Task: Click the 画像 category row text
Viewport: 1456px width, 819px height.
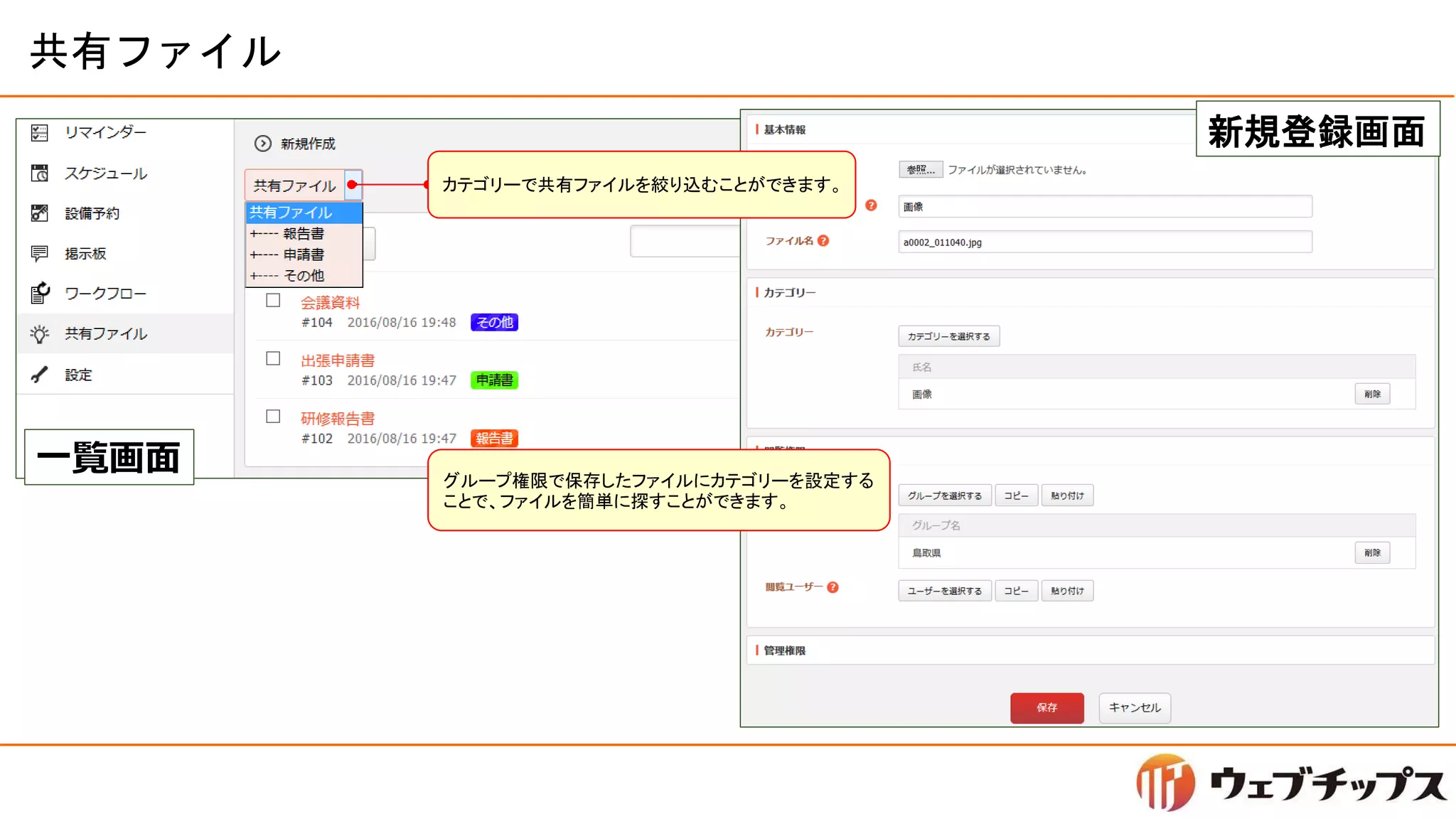Action: (922, 395)
